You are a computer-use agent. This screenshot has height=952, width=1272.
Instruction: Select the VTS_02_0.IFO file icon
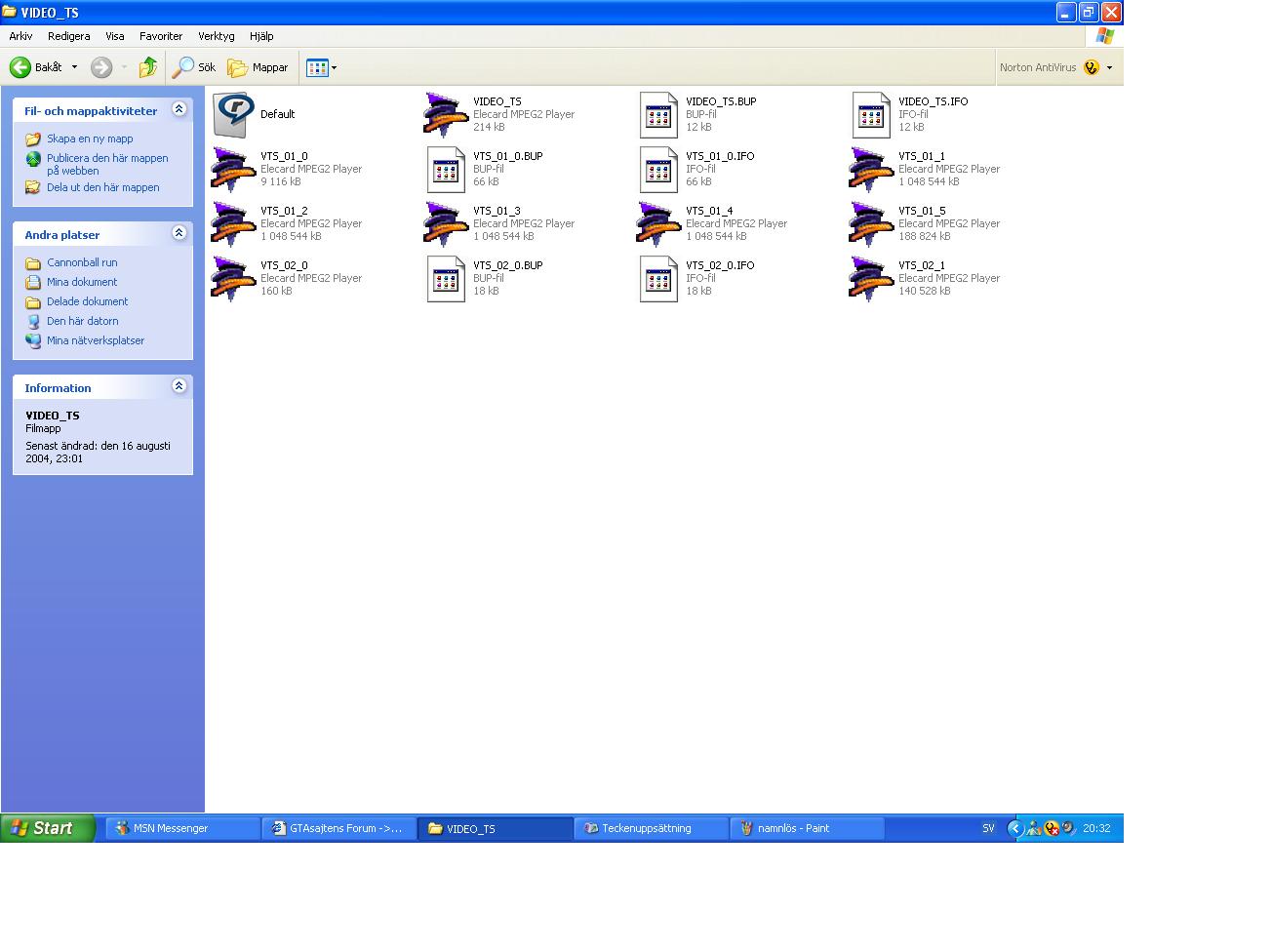click(658, 279)
